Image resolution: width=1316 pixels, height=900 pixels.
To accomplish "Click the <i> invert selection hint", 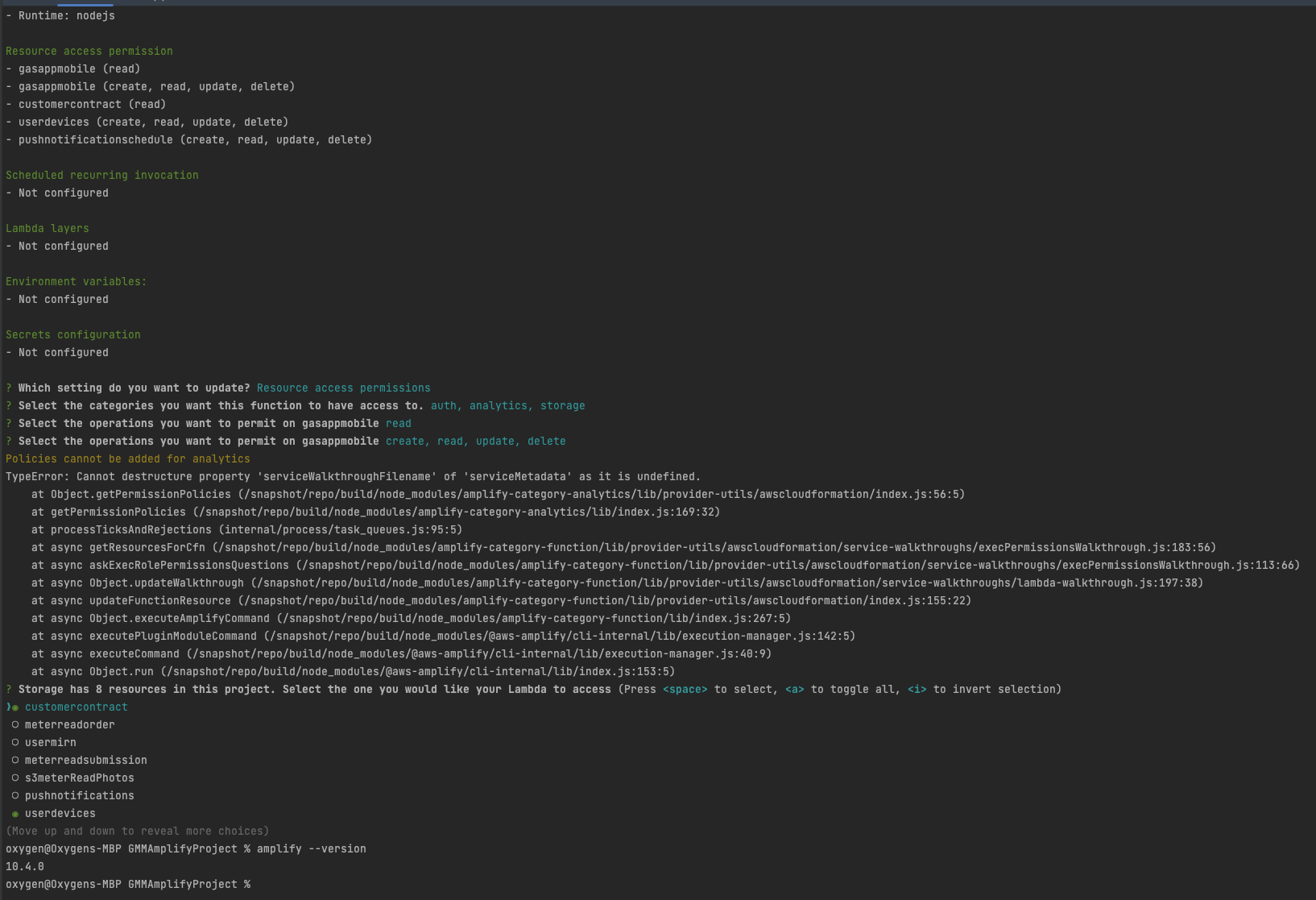I will coord(918,689).
